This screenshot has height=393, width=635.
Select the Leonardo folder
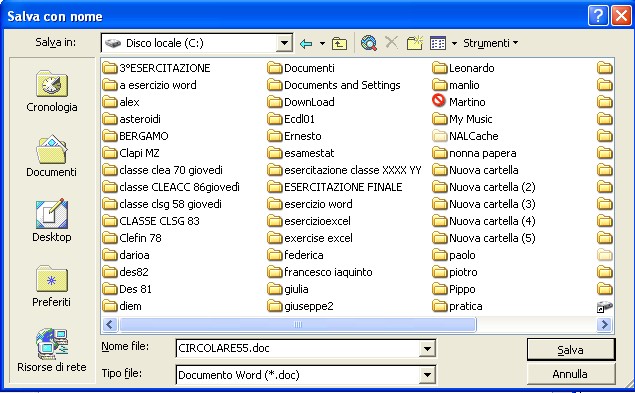(463, 68)
